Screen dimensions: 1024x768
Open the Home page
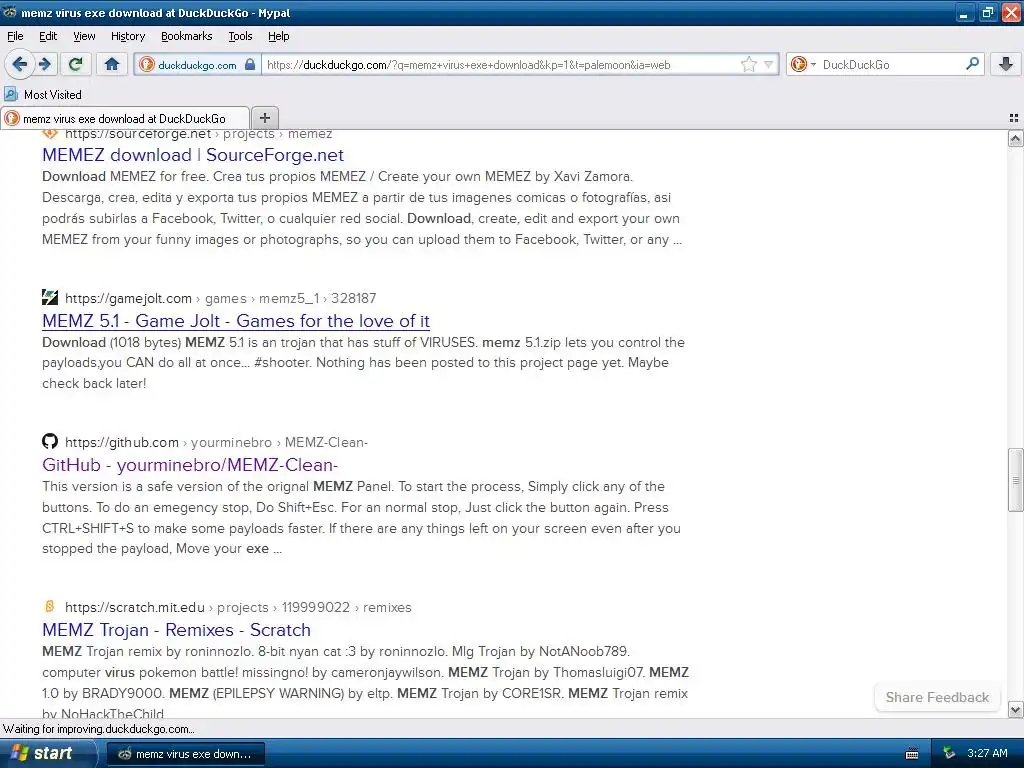(112, 64)
